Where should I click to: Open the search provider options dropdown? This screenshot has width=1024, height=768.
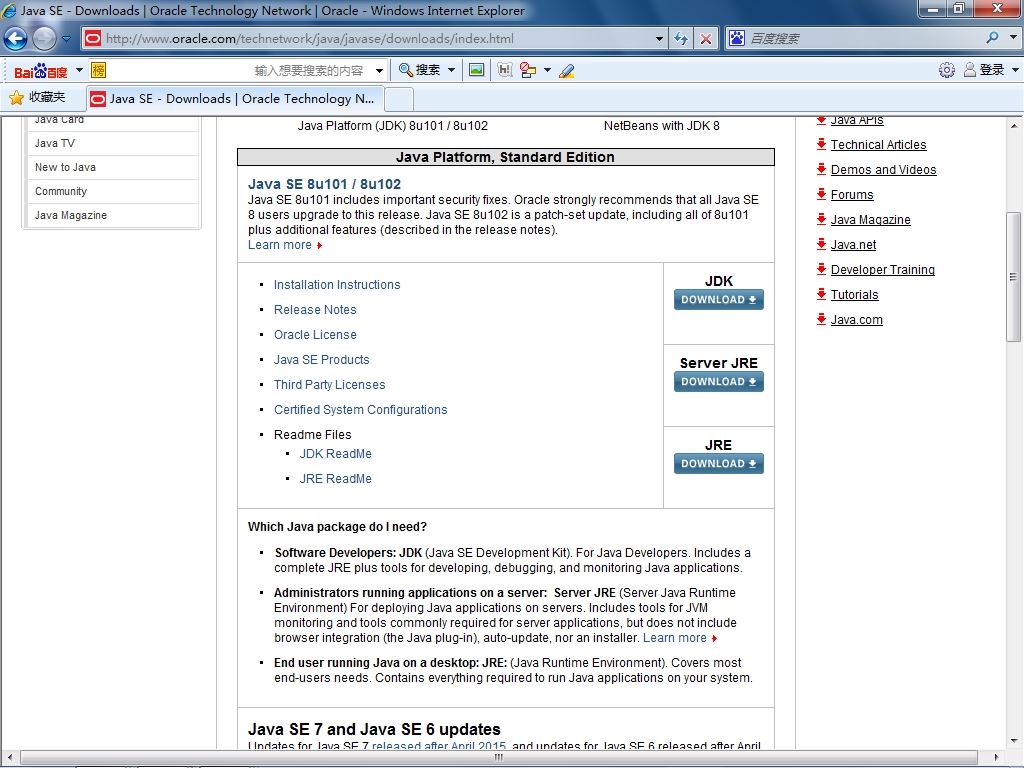tap(1014, 38)
